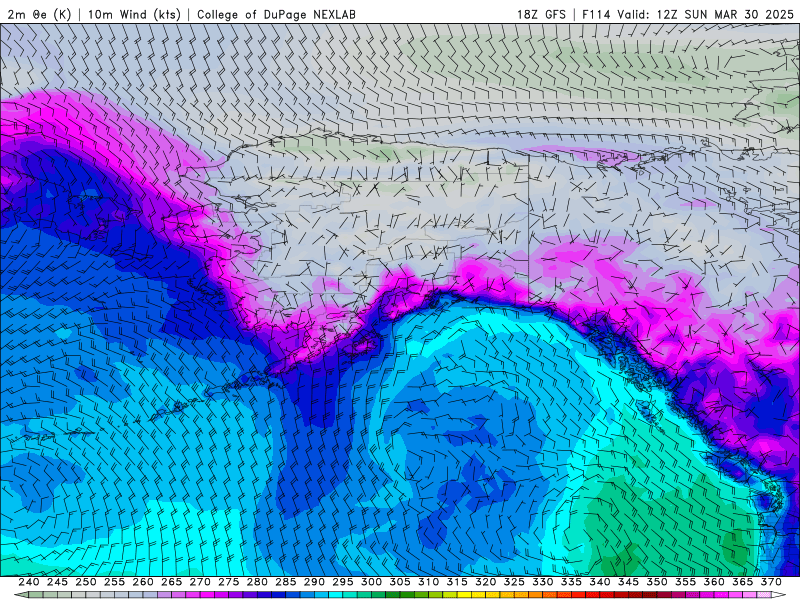This screenshot has width=800, height=600.
Task: Click the 255 value on the color scale
Action: tap(114, 582)
